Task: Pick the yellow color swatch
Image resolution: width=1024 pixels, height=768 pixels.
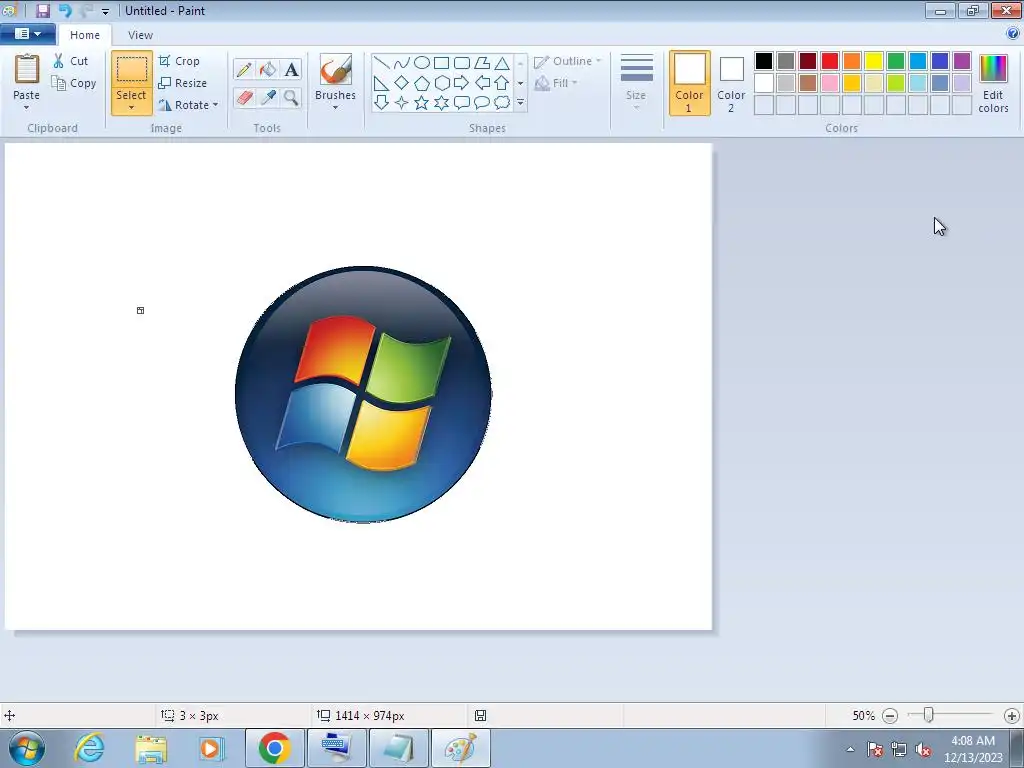Action: pyautogui.click(x=874, y=61)
